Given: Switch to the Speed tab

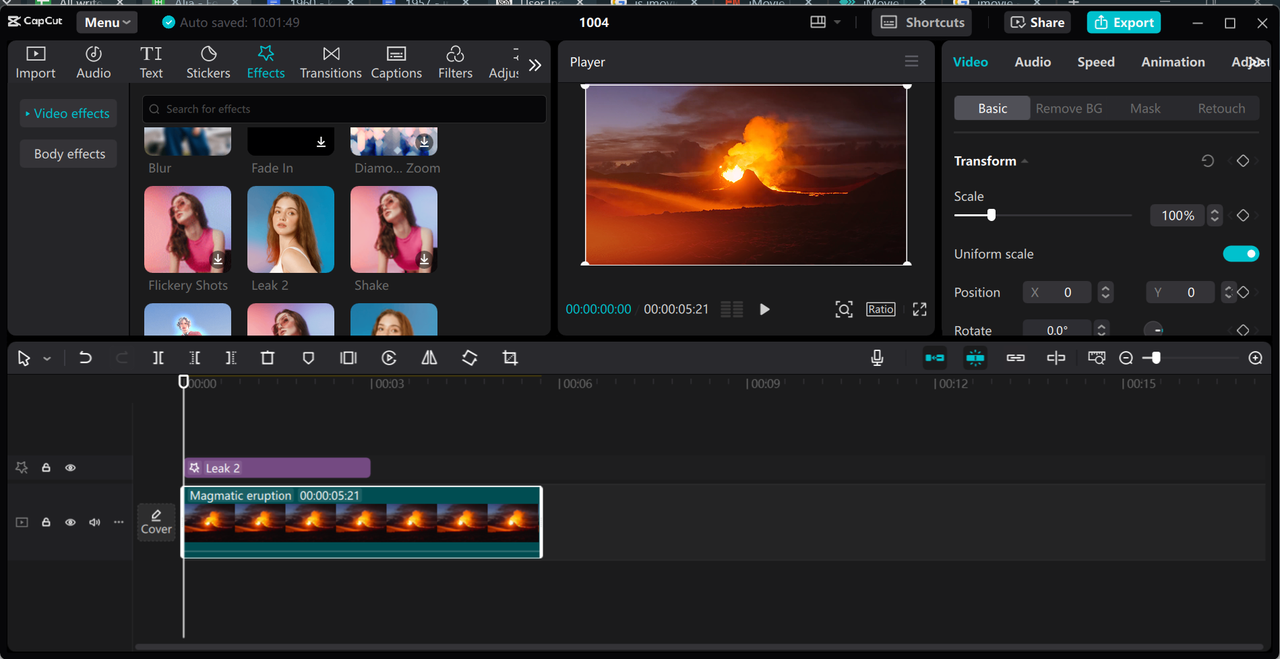Looking at the screenshot, I should (x=1096, y=62).
